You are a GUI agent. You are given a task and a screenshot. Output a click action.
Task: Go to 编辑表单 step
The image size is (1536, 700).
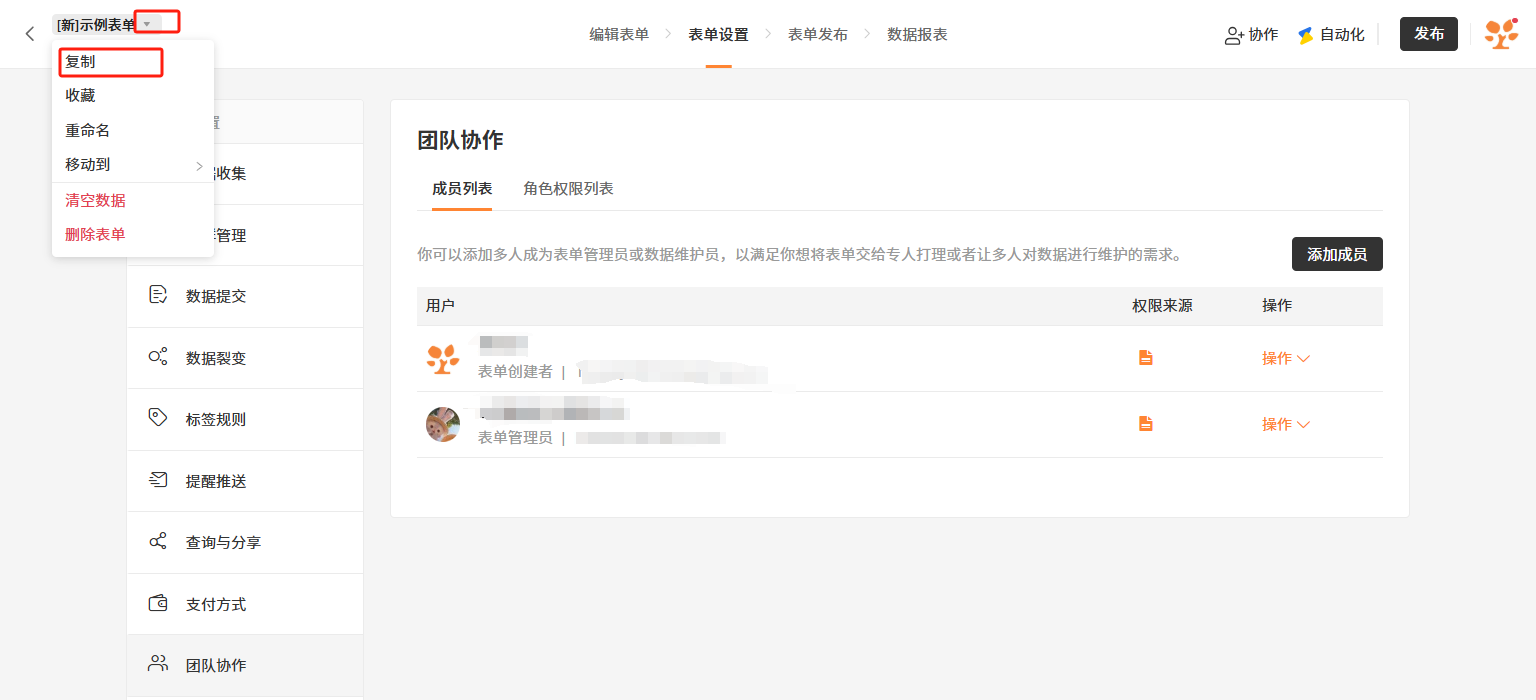[619, 34]
